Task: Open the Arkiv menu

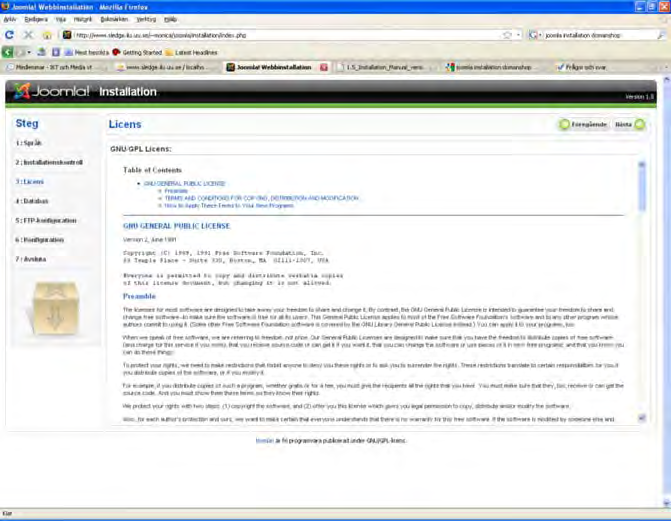Action: click(9, 19)
